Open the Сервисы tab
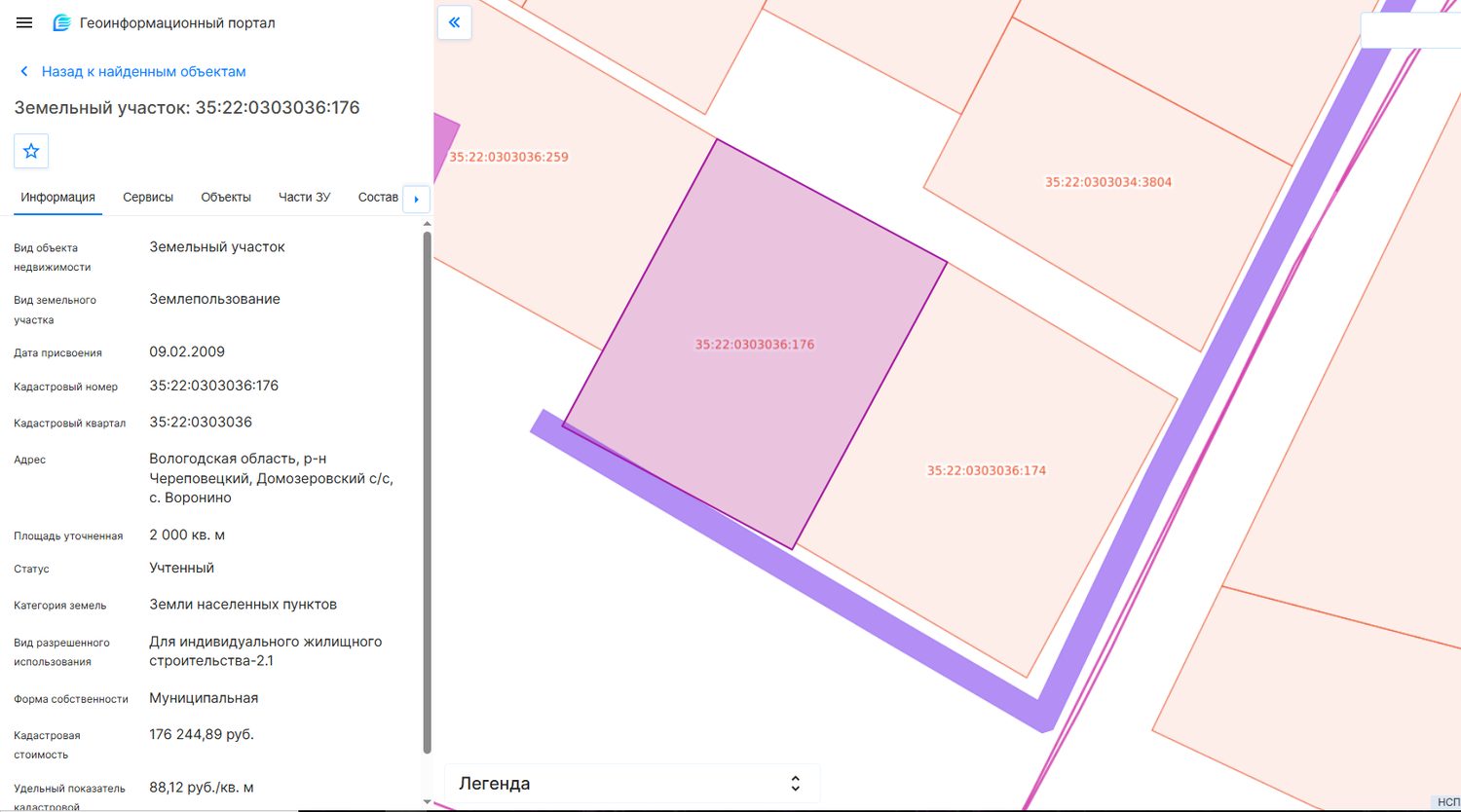This screenshot has height=812, width=1461. tap(148, 197)
